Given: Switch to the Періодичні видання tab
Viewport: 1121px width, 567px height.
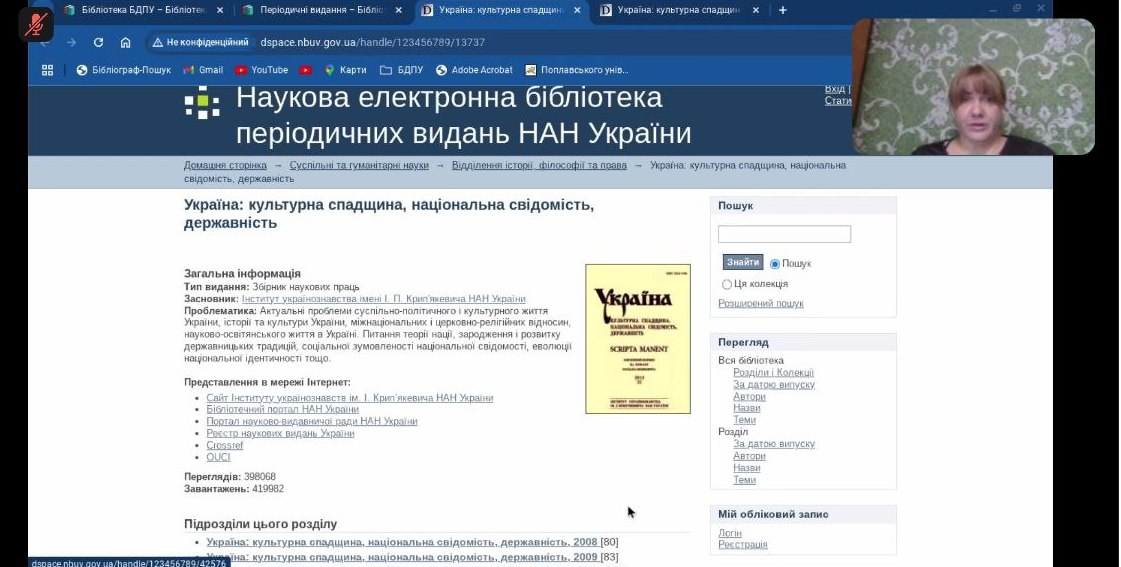Looking at the screenshot, I should pyautogui.click(x=313, y=10).
